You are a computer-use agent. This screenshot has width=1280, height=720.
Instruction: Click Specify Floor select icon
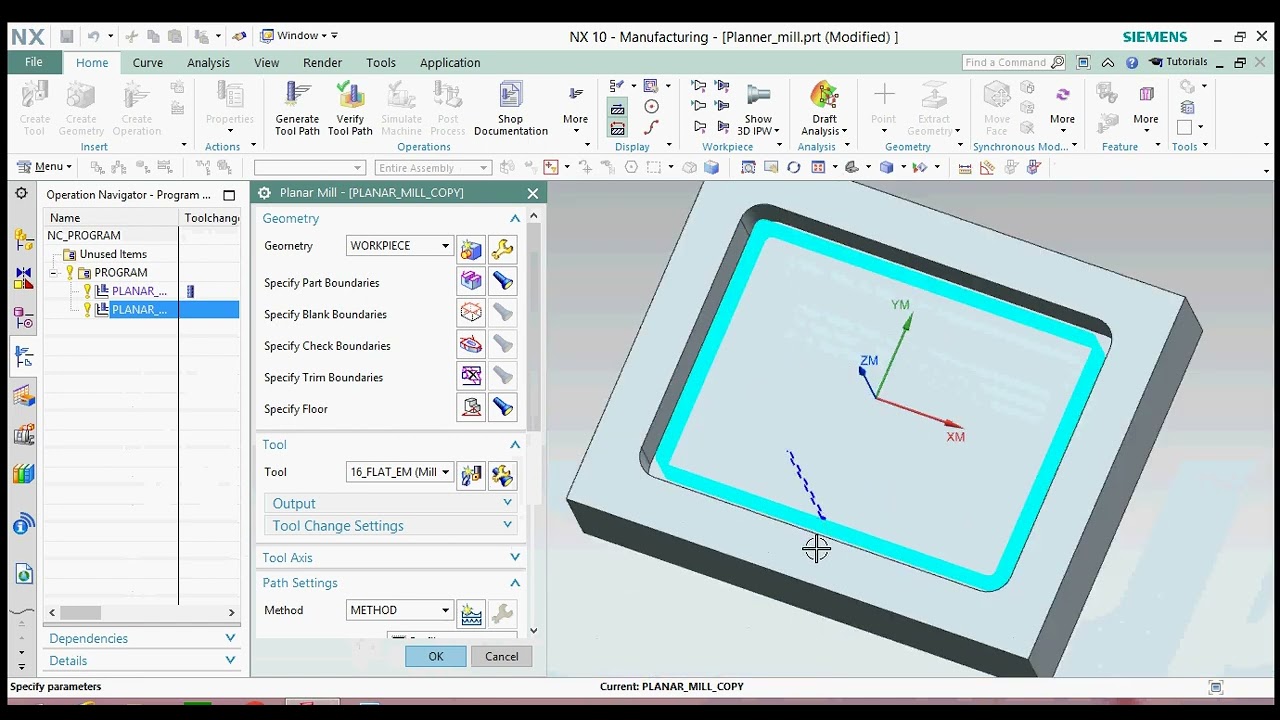coord(471,408)
